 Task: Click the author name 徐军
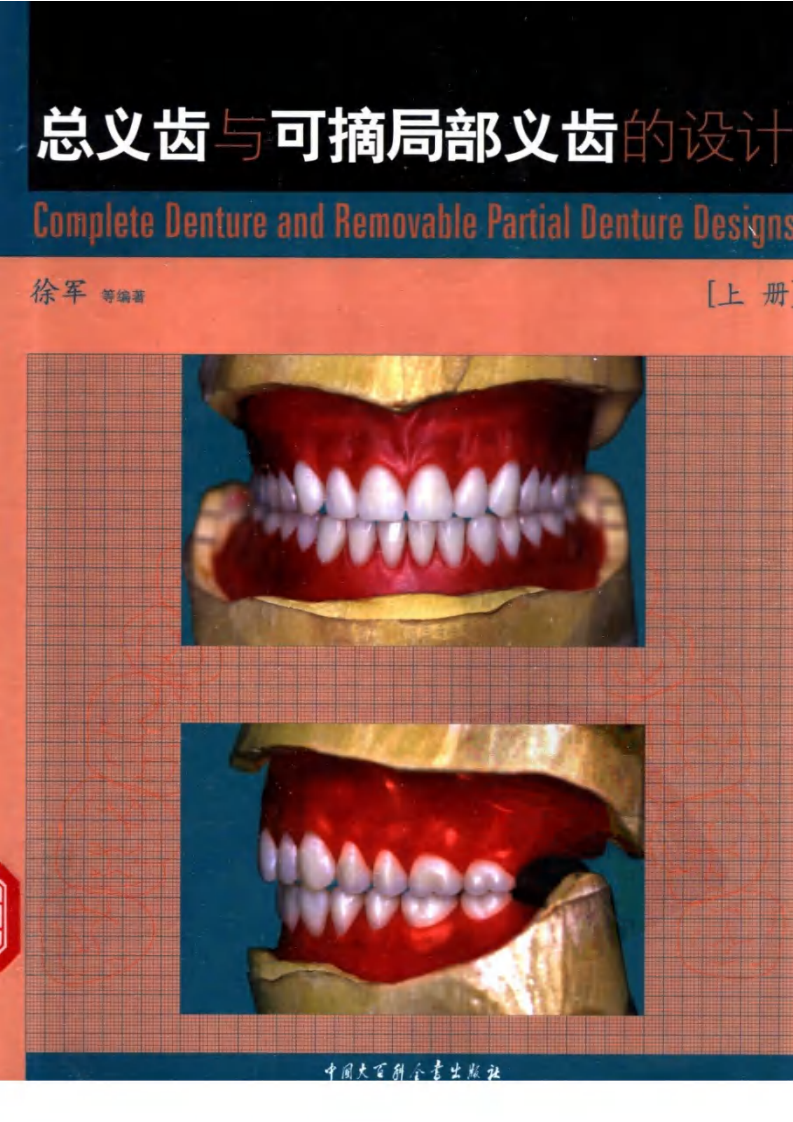click(59, 292)
